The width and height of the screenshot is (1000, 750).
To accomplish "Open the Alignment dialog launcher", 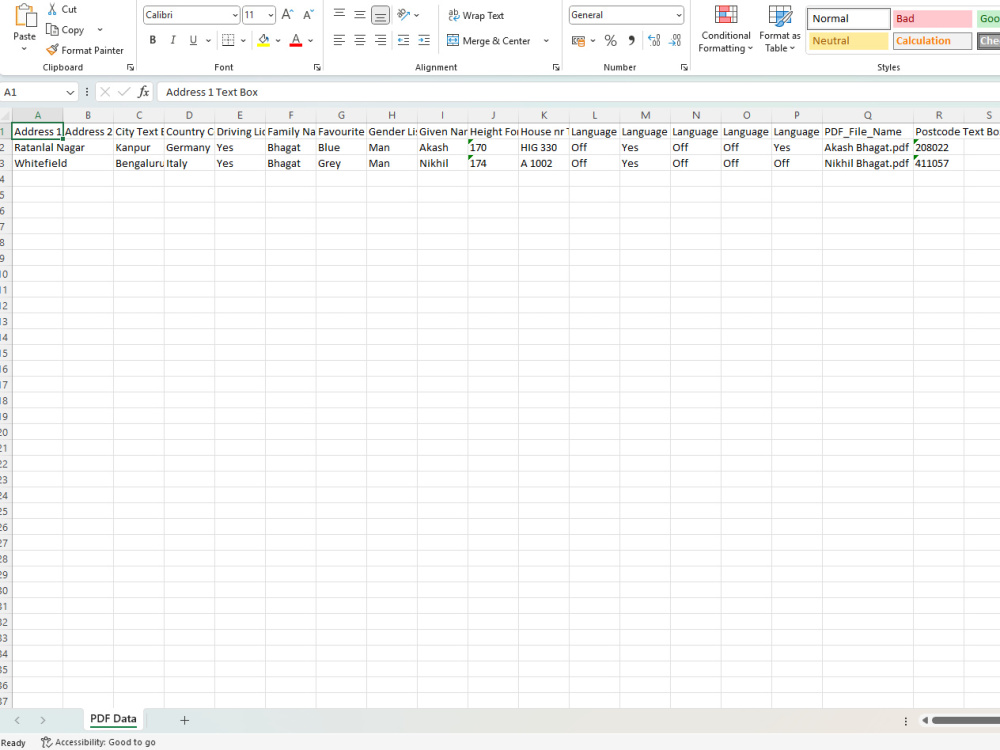I will [x=555, y=67].
